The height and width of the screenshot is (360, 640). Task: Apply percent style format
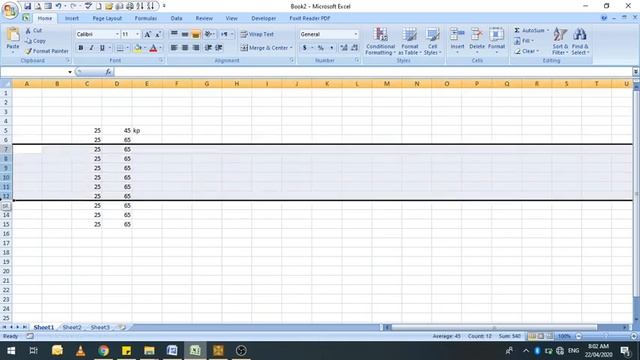point(321,48)
